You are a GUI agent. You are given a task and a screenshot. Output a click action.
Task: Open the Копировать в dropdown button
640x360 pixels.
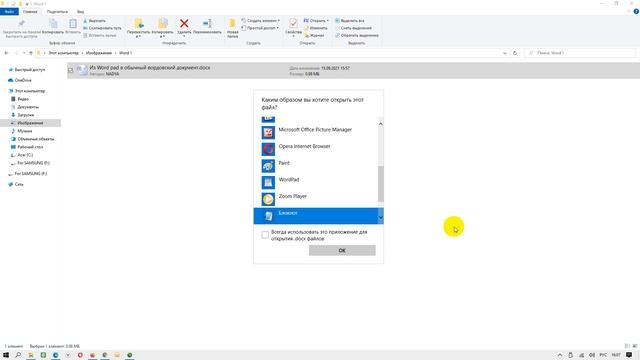pos(162,28)
